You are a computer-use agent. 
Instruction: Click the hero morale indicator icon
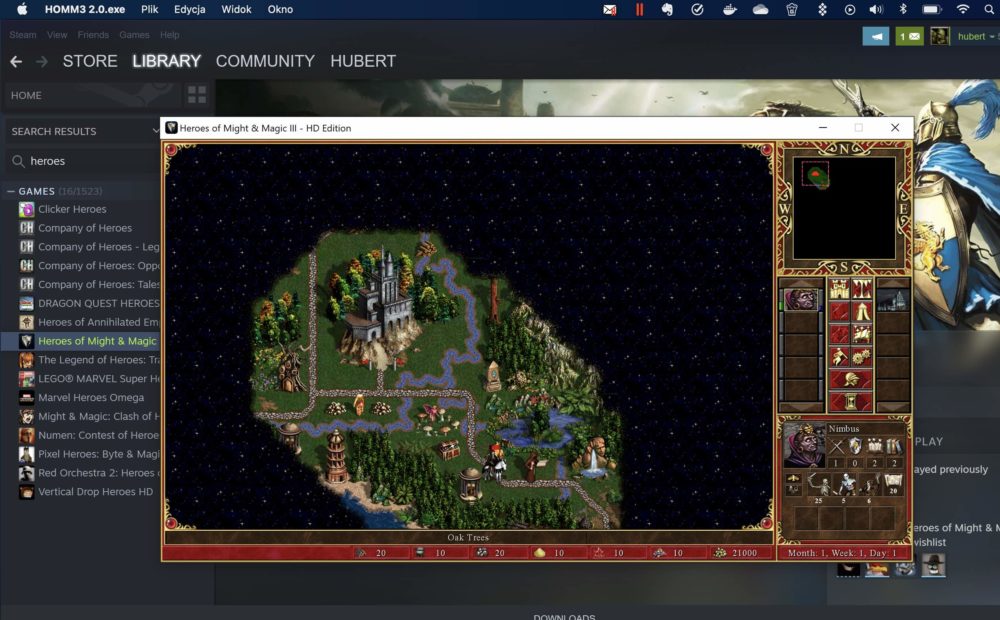[x=793, y=478]
